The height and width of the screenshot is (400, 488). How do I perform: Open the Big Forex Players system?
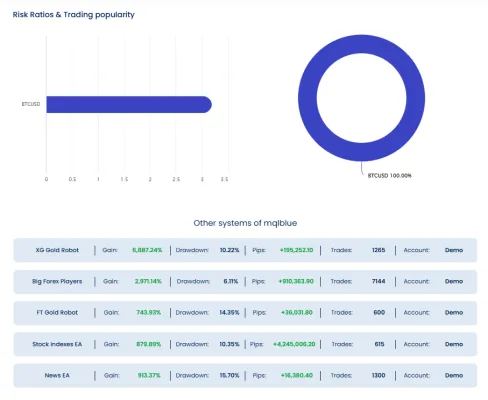pyautogui.click(x=57, y=281)
